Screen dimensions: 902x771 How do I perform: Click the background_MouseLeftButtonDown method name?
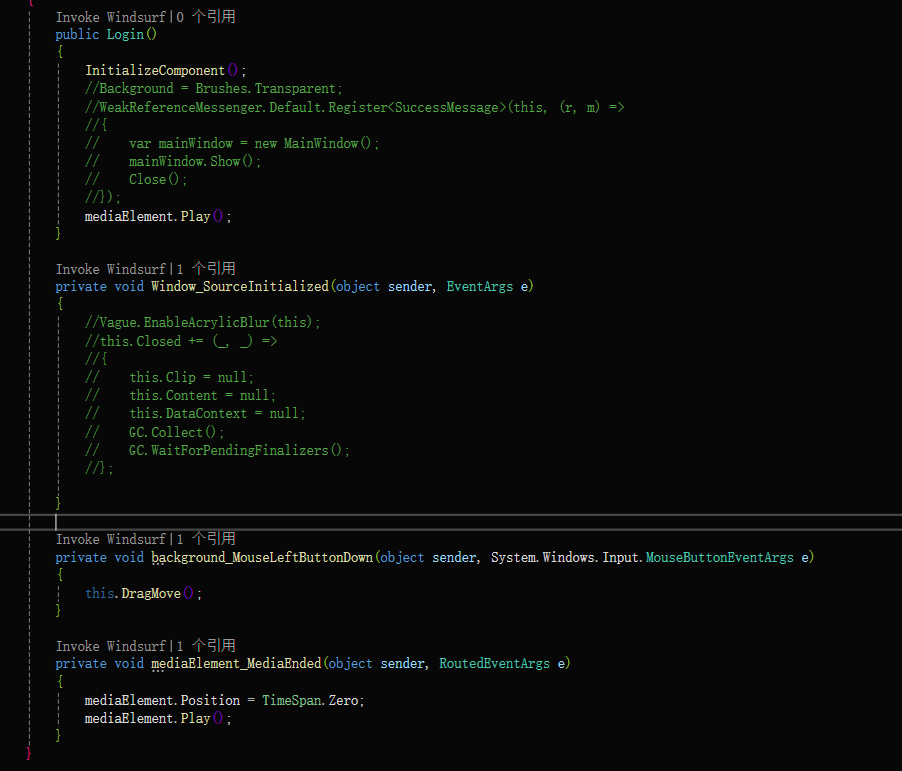pos(262,558)
